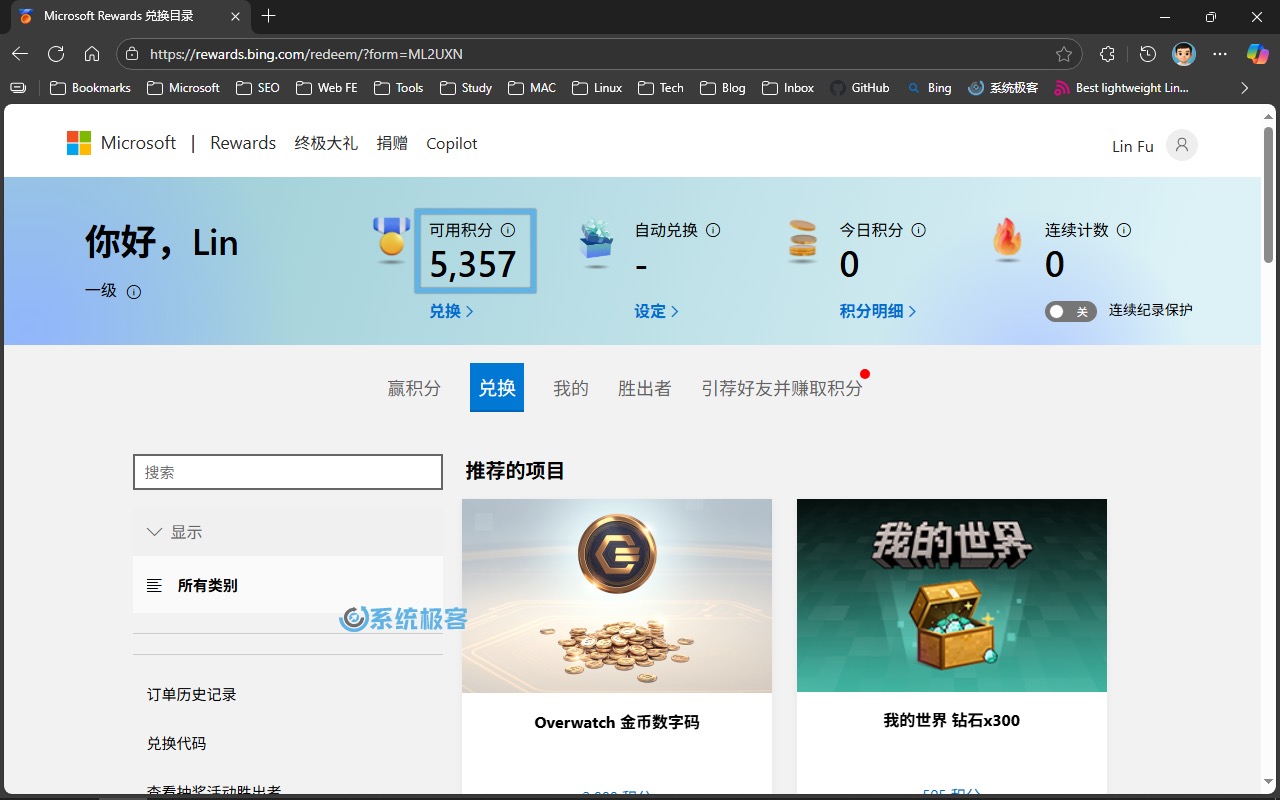Image resolution: width=1280 pixels, height=800 pixels.
Task: Click the Lin Fu account avatar icon
Action: [x=1182, y=145]
